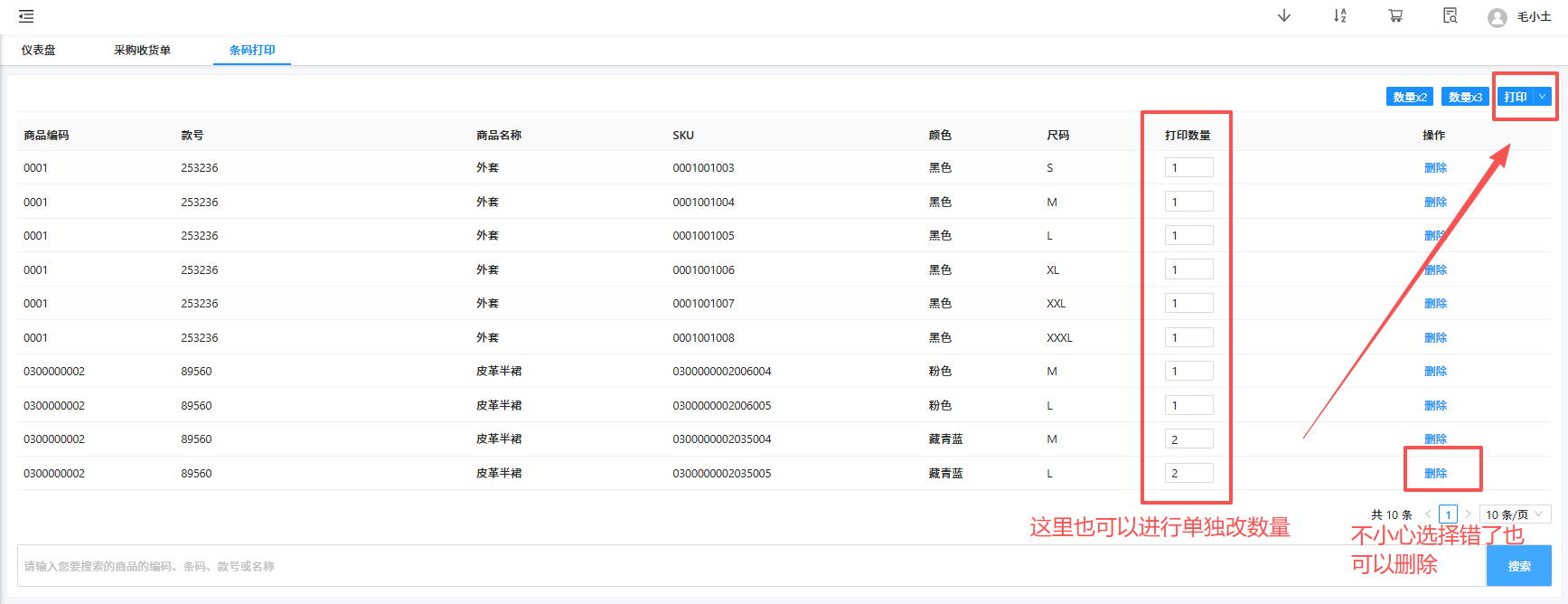Collapse the sidebar menu with the hamburger icon
This screenshot has height=604, width=1568.
click(x=26, y=16)
